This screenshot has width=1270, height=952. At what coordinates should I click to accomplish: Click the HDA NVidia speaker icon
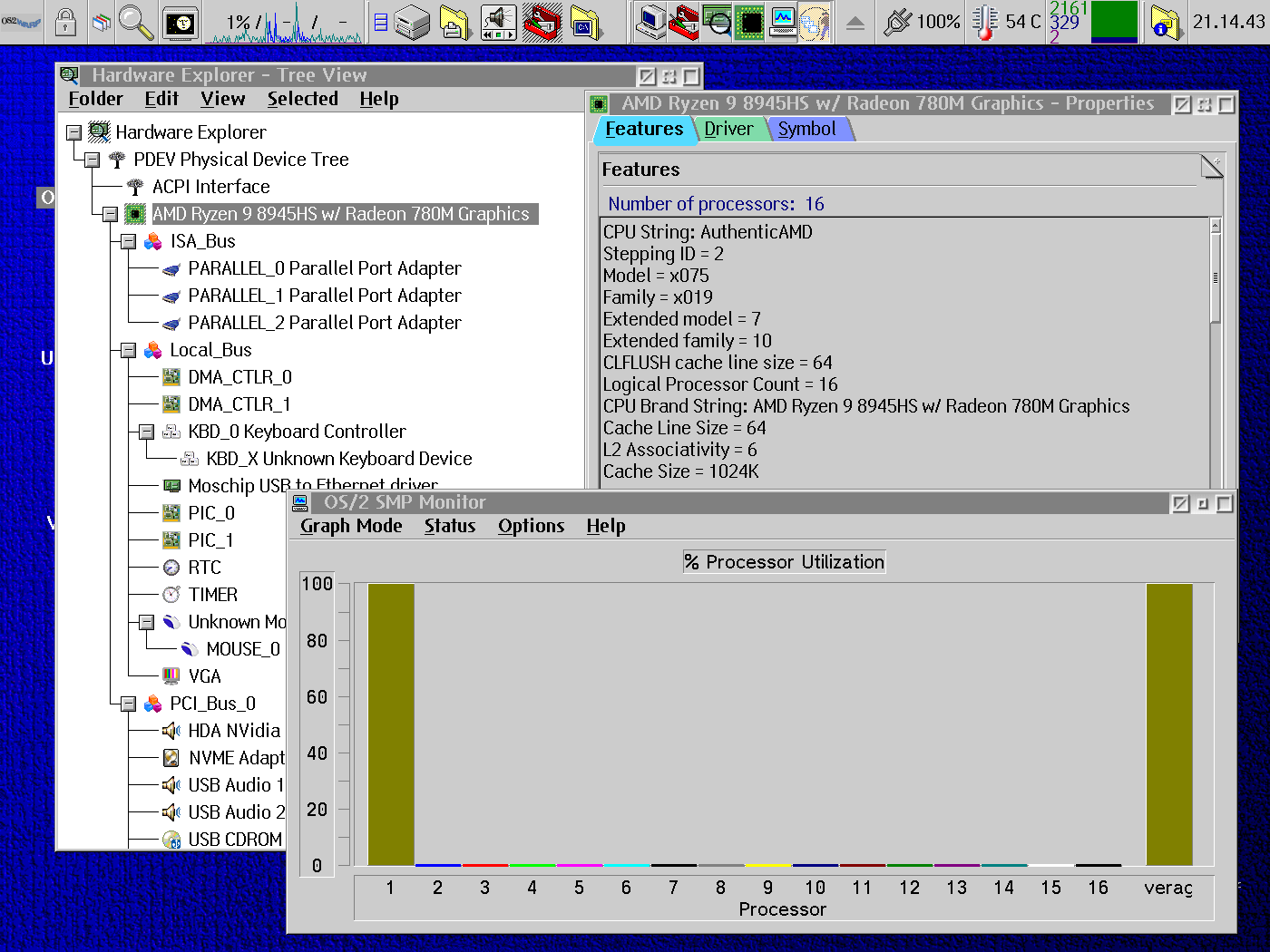pyautogui.click(x=171, y=731)
